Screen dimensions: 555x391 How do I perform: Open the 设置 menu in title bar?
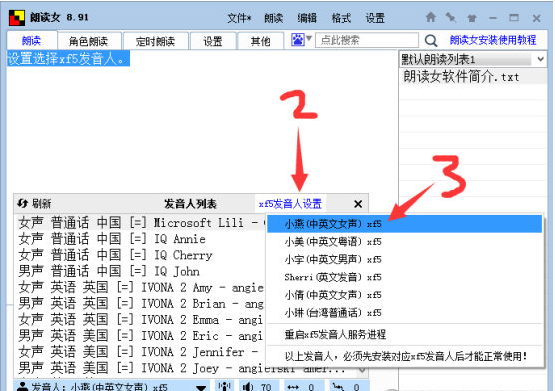tap(375, 18)
